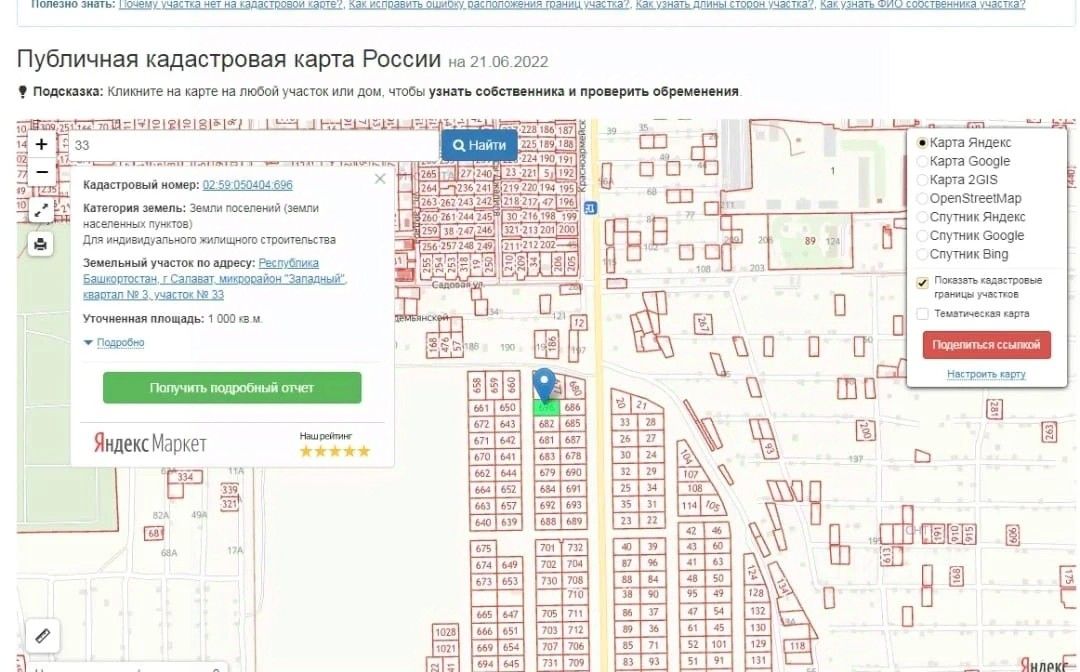Click parcel 681 on the map

pyautogui.click(x=547, y=440)
